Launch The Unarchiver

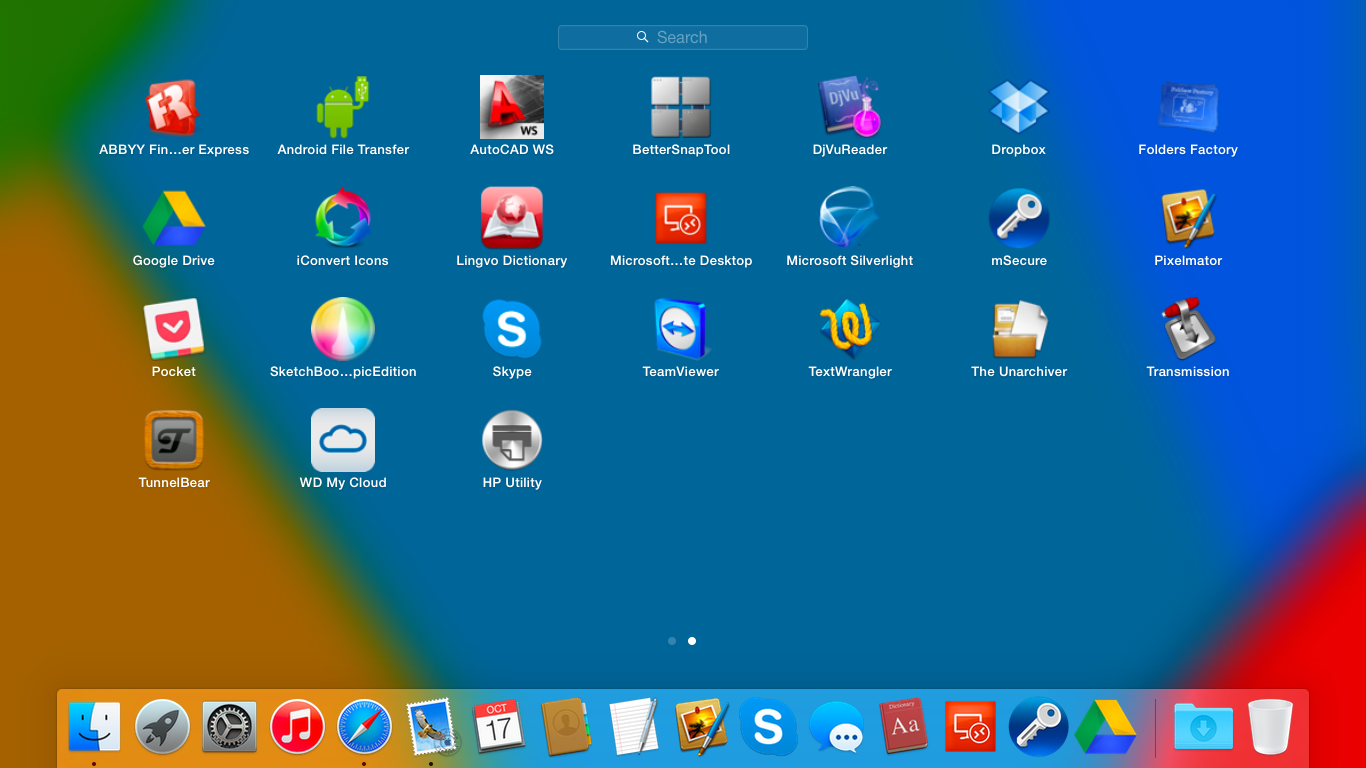tap(1019, 330)
